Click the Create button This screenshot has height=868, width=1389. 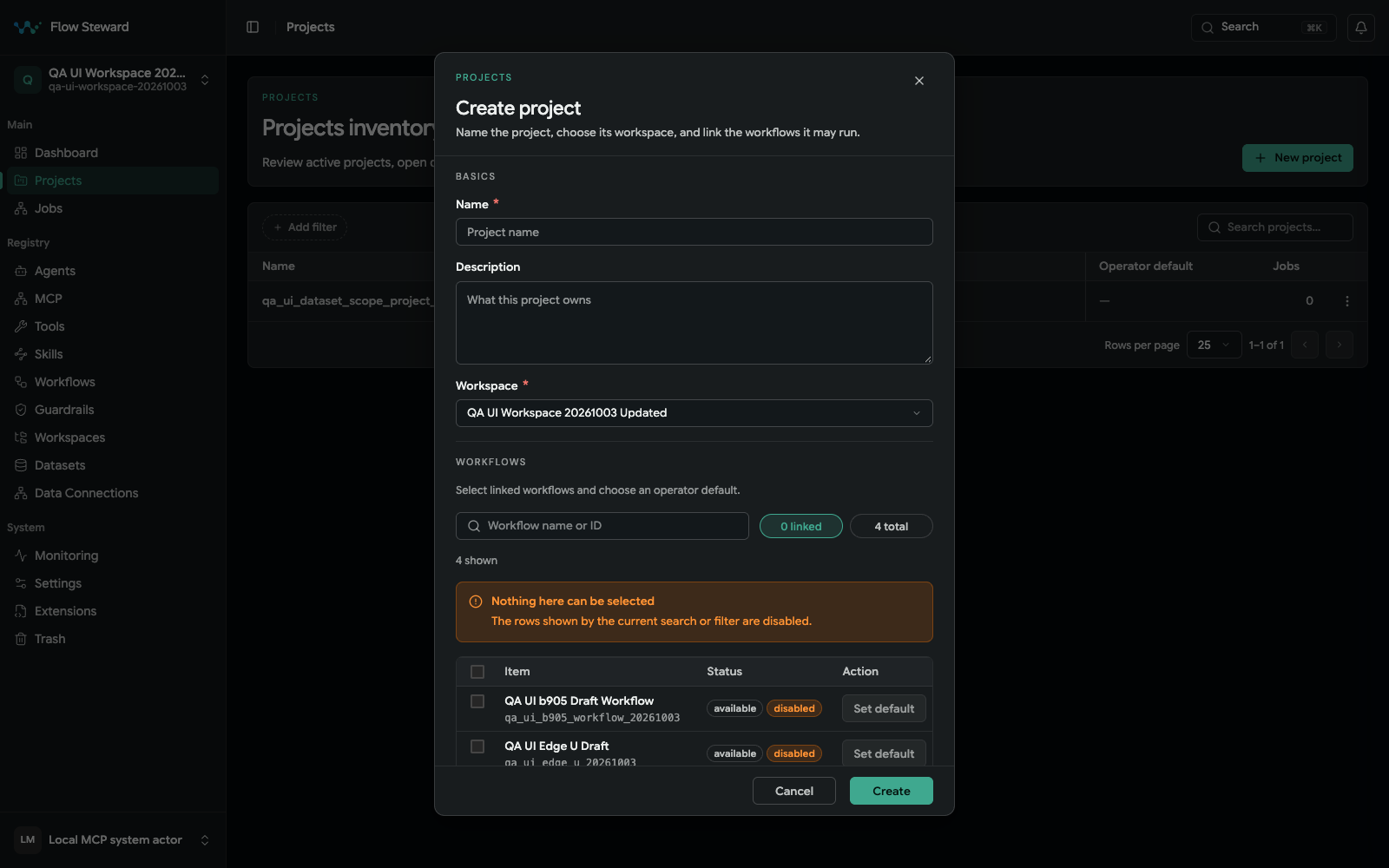[x=892, y=791]
